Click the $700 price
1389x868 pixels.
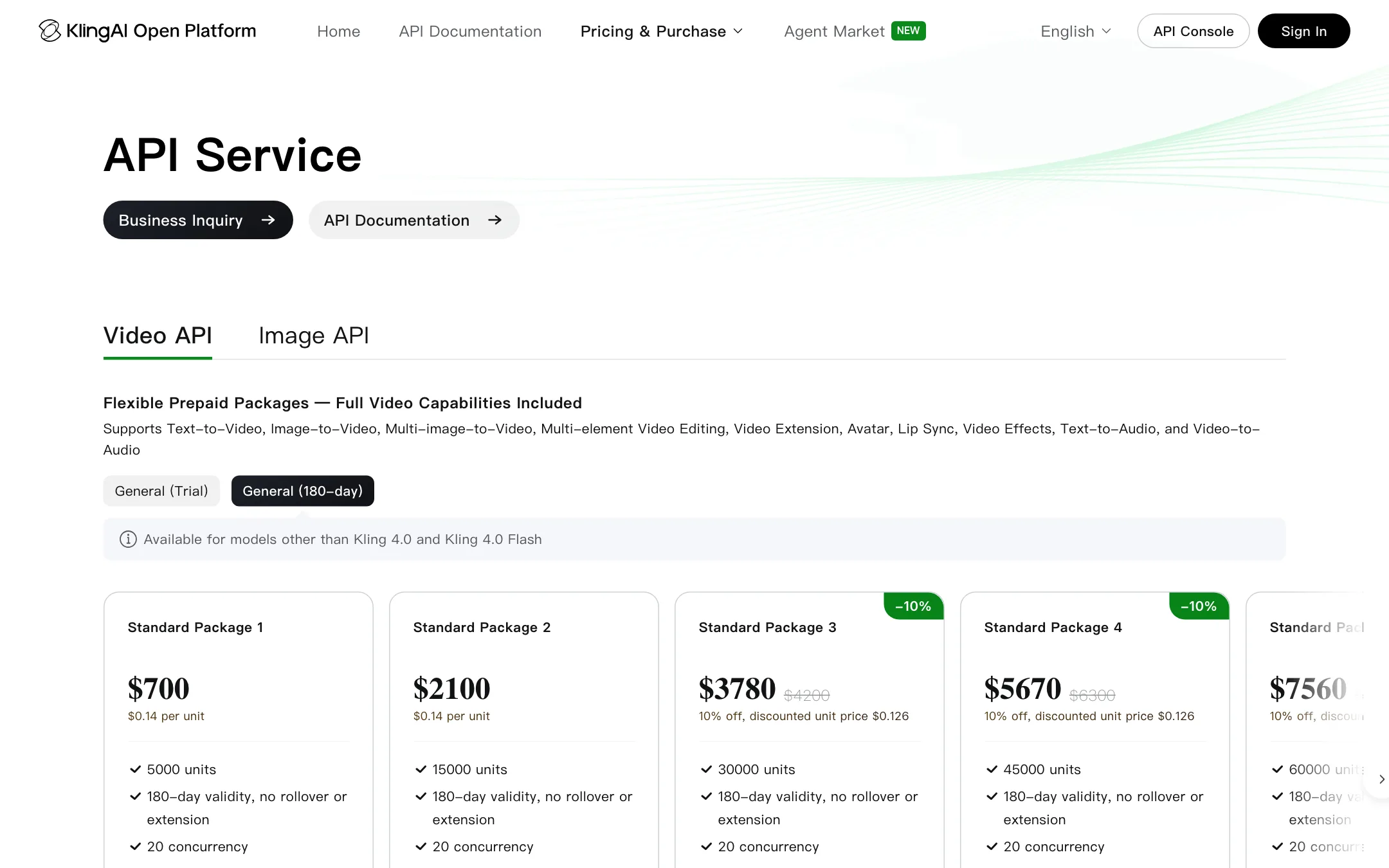click(158, 689)
